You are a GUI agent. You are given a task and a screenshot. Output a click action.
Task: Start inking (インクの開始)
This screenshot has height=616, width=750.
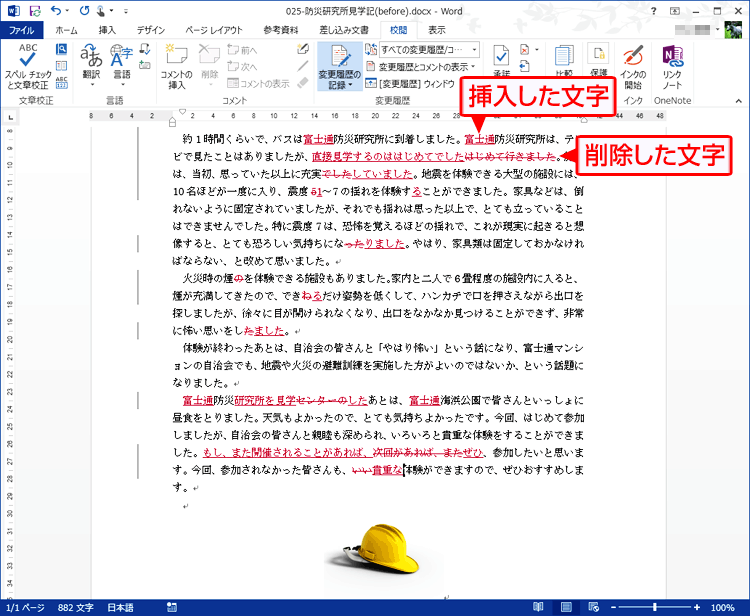[633, 66]
